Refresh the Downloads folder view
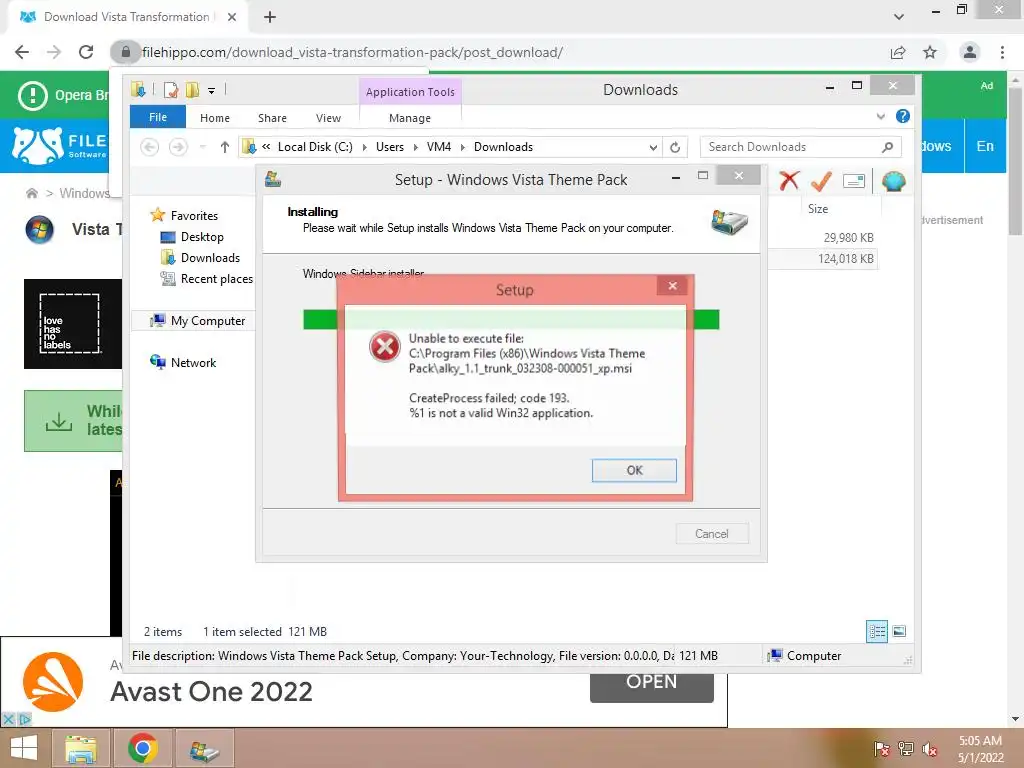The height and width of the screenshot is (768, 1024). coord(675,148)
